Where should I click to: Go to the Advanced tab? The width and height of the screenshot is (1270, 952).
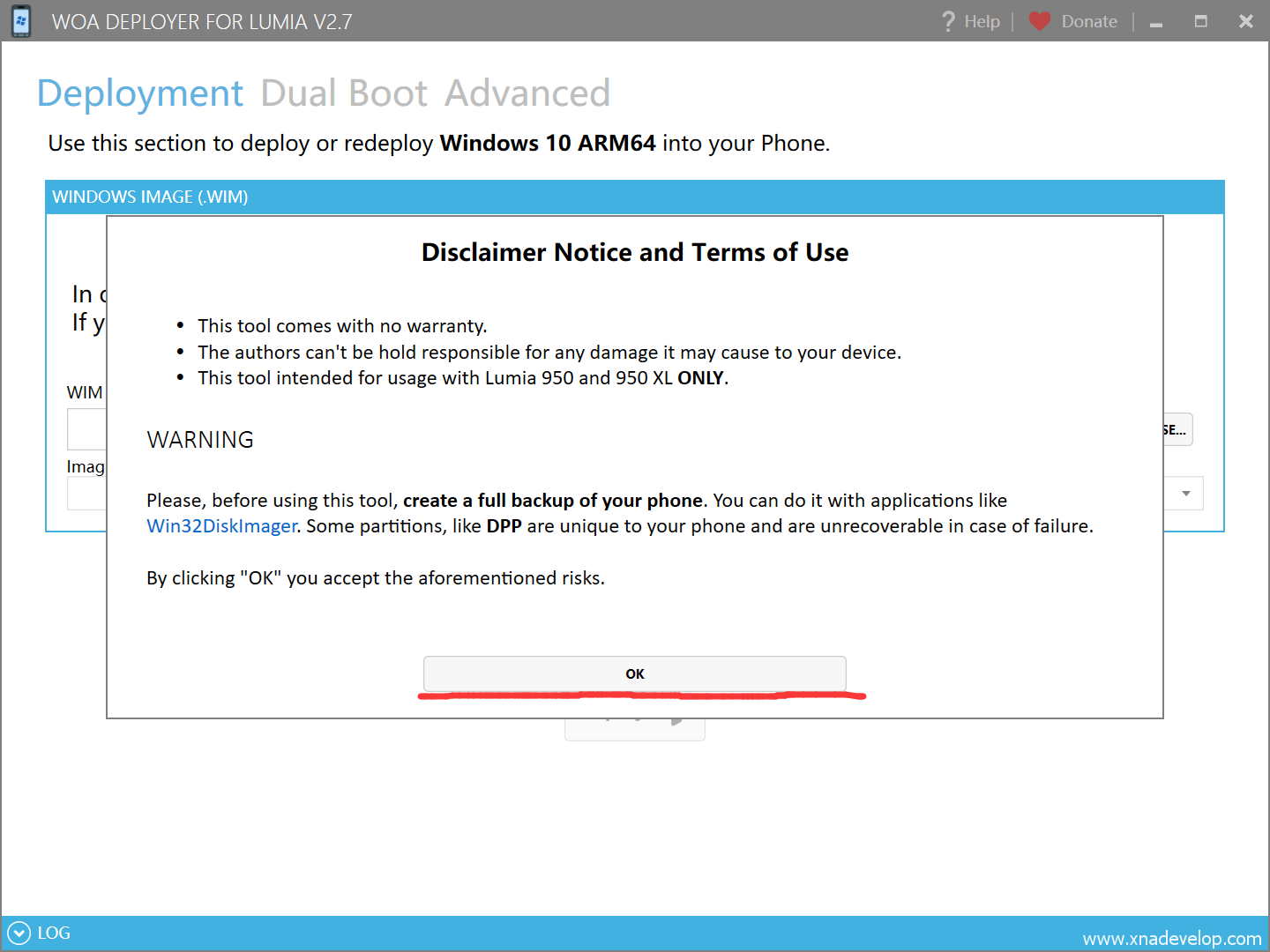pyautogui.click(x=527, y=93)
